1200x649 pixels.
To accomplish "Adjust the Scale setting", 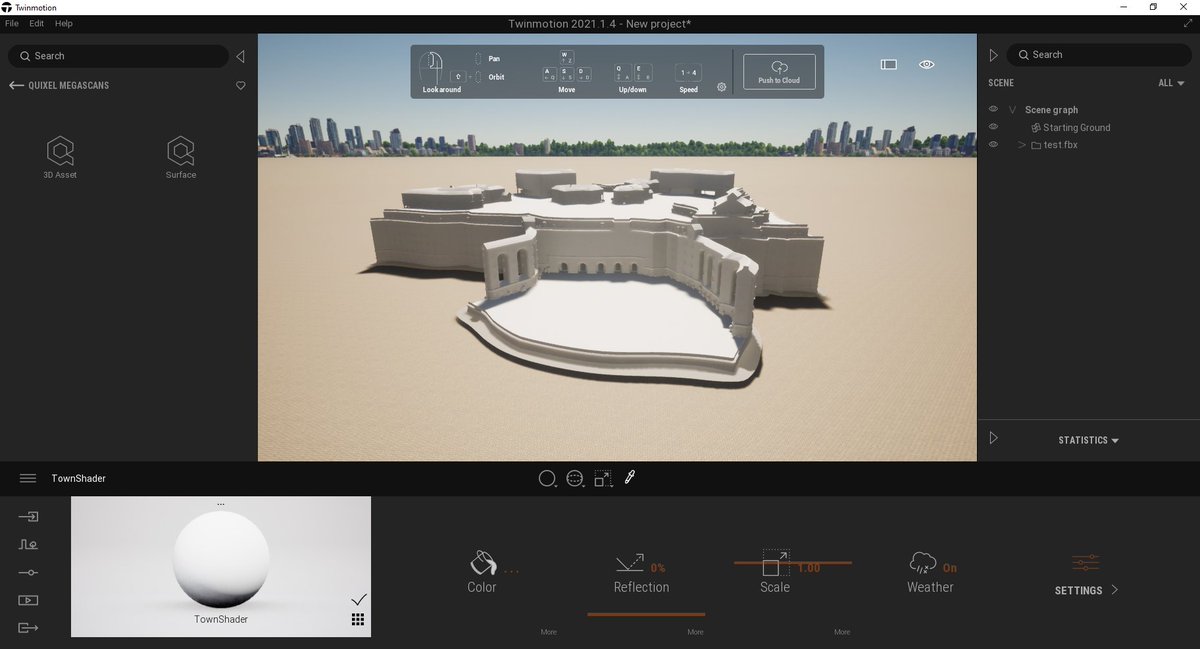I will point(775,572).
